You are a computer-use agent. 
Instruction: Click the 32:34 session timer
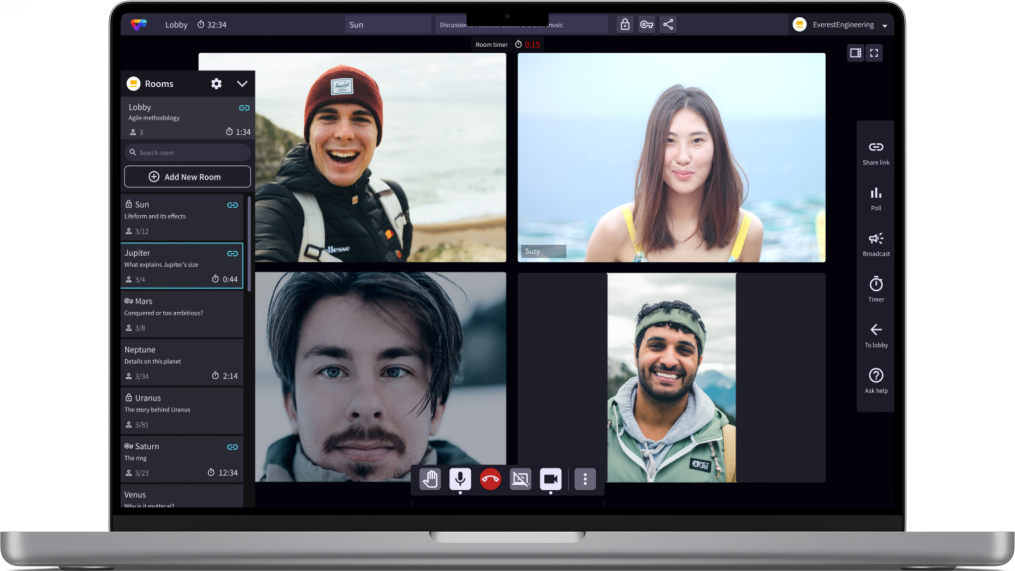tap(212, 25)
